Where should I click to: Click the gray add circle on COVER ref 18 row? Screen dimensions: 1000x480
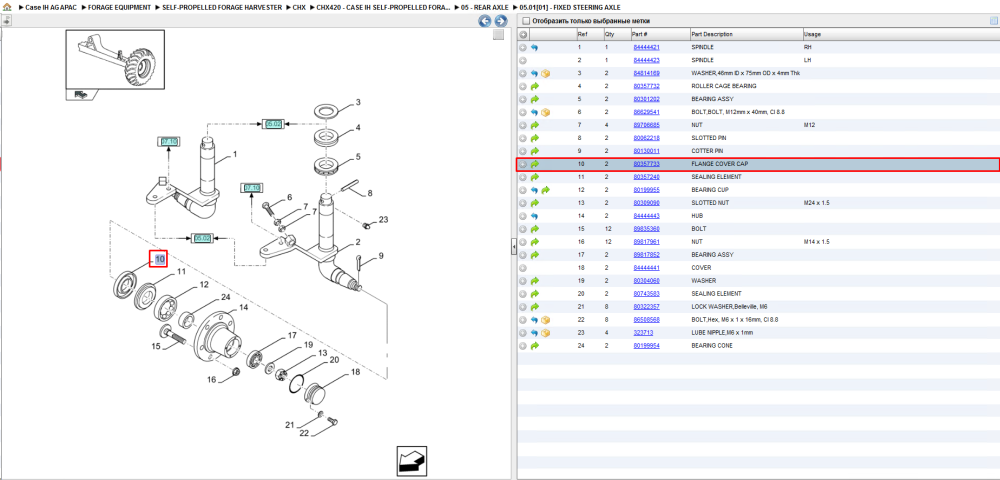[523, 268]
